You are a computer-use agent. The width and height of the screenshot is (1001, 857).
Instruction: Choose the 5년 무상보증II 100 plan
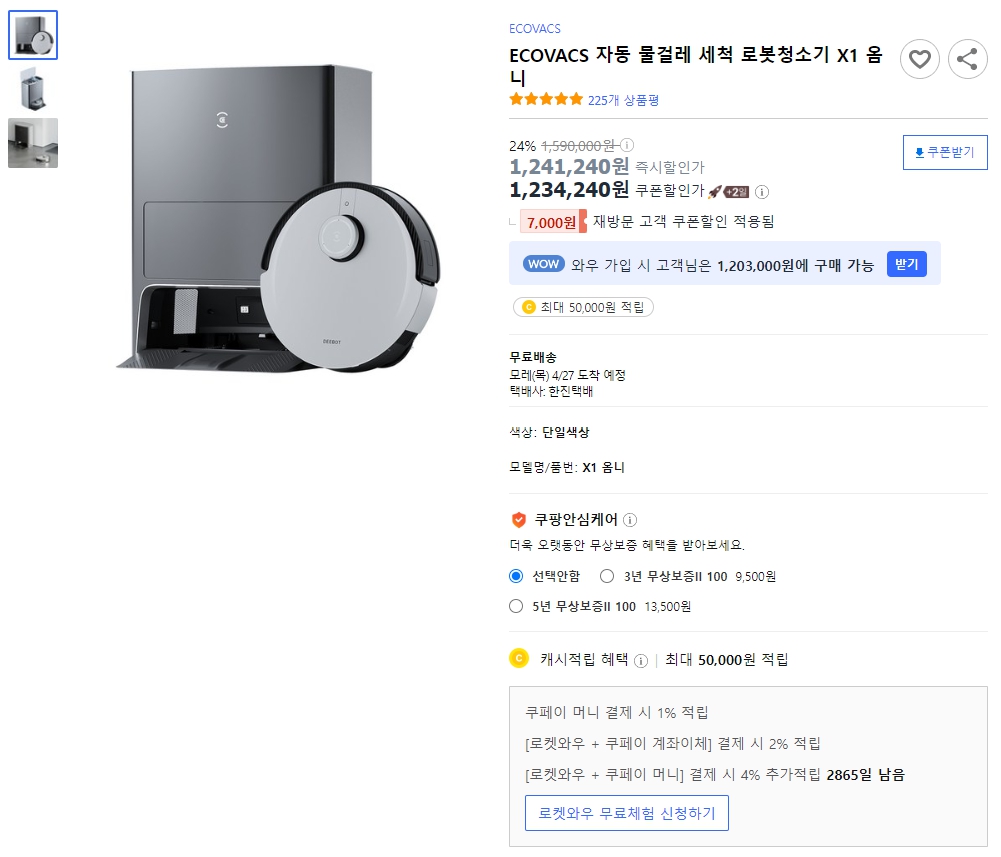516,606
